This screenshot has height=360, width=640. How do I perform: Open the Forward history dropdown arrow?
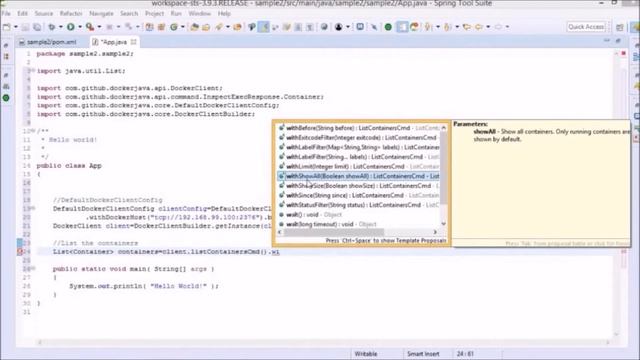pyautogui.click(x=507, y=27)
